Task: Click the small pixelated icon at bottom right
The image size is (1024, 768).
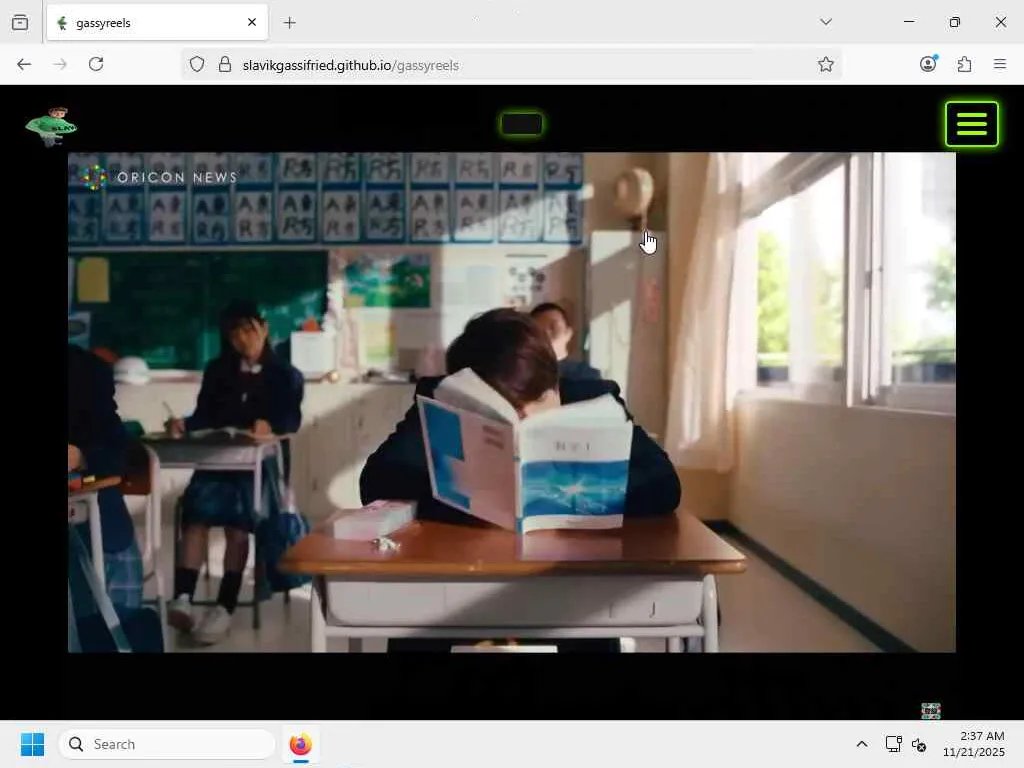Action: [x=931, y=710]
